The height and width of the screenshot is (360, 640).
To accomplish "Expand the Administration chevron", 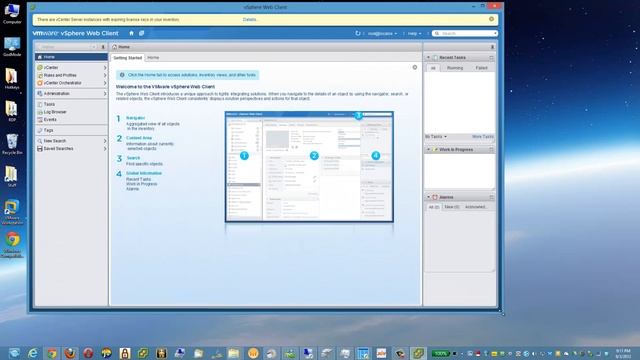I will click(x=105, y=93).
